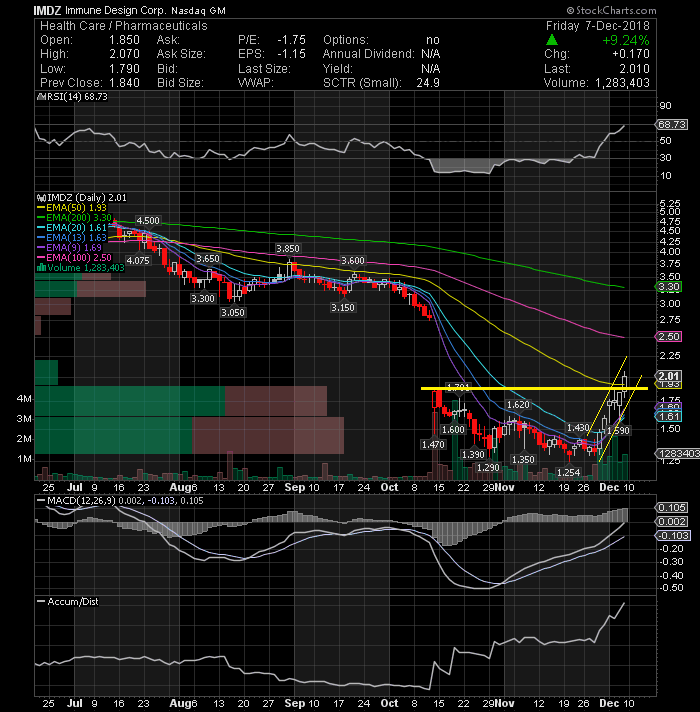
Task: Click the 0.105 MACD axis tag
Action: (x=671, y=508)
